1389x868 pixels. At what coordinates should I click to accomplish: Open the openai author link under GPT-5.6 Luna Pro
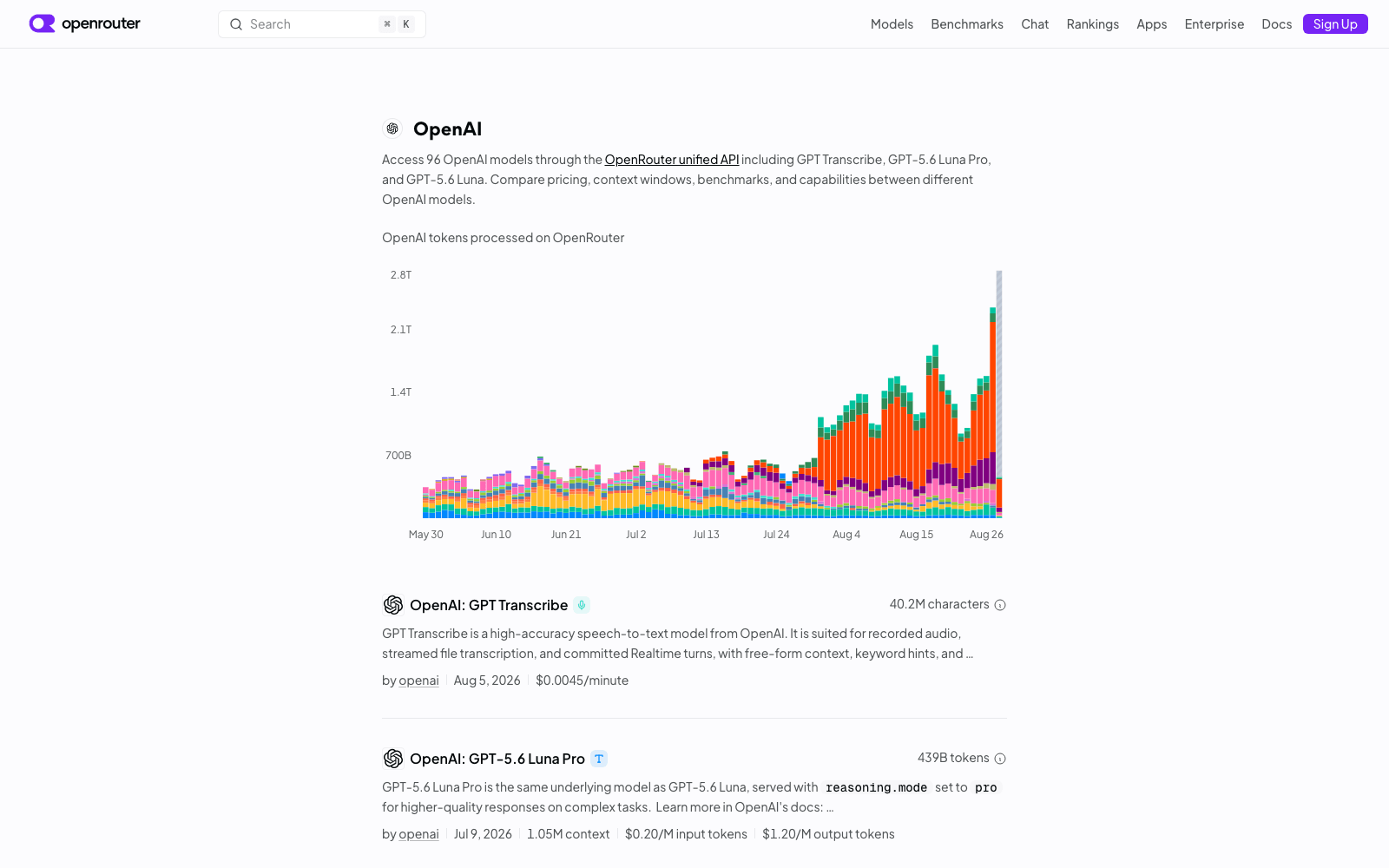[418, 834]
